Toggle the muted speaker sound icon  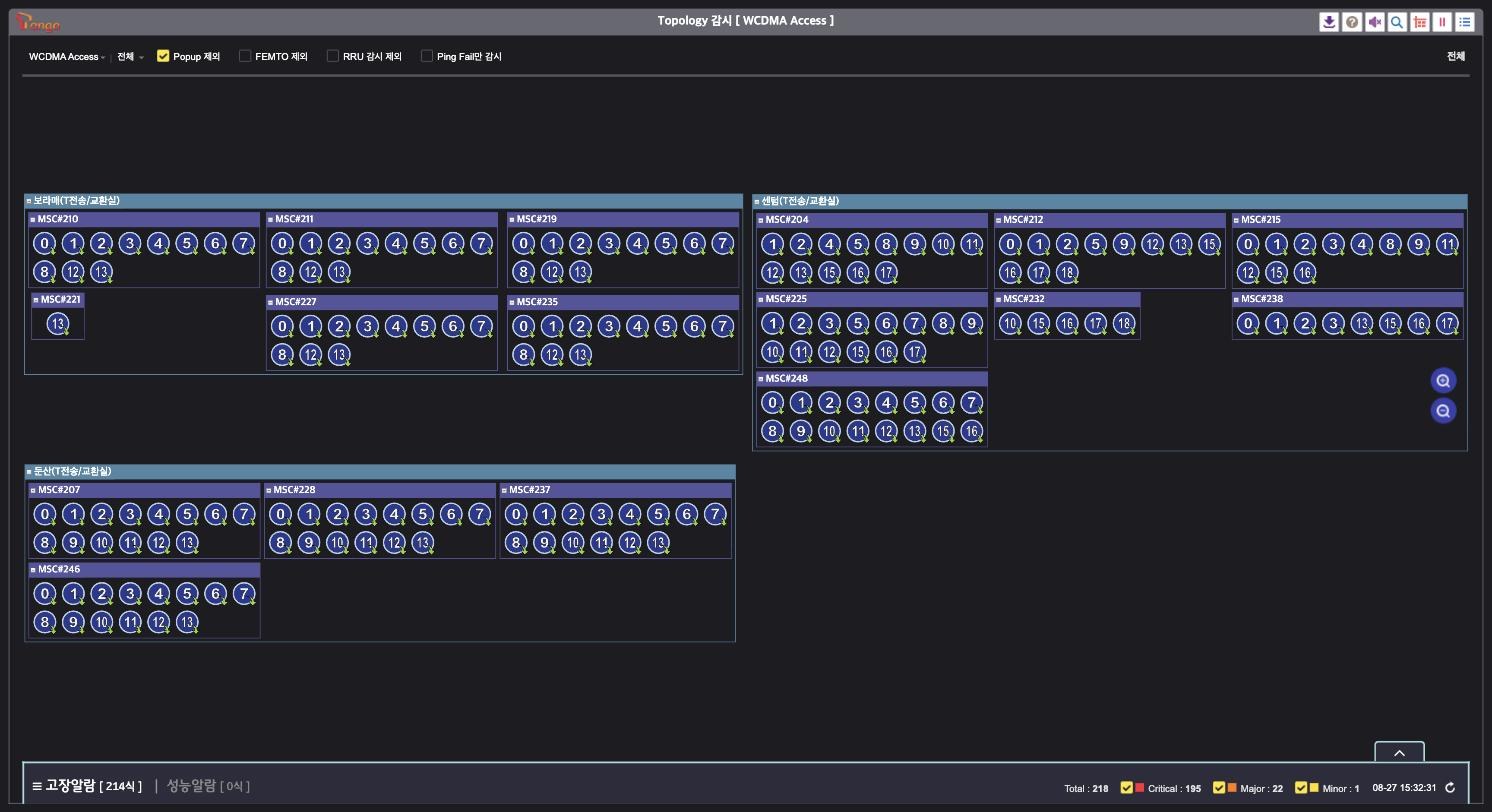[x=1375, y=22]
